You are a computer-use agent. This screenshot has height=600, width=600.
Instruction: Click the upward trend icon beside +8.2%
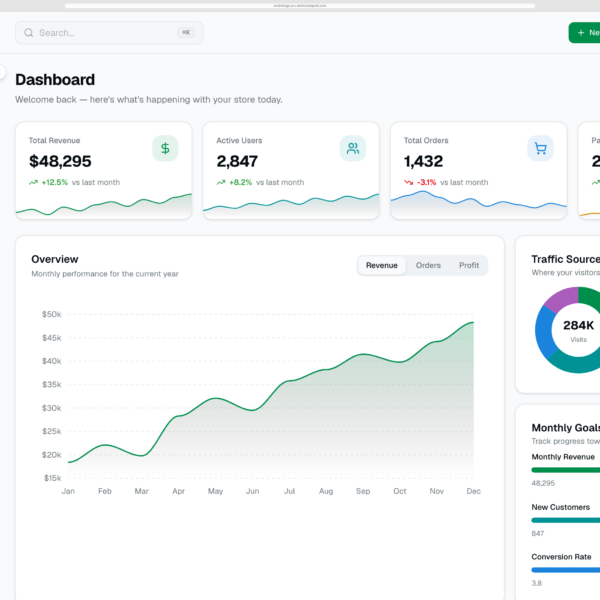pos(221,183)
